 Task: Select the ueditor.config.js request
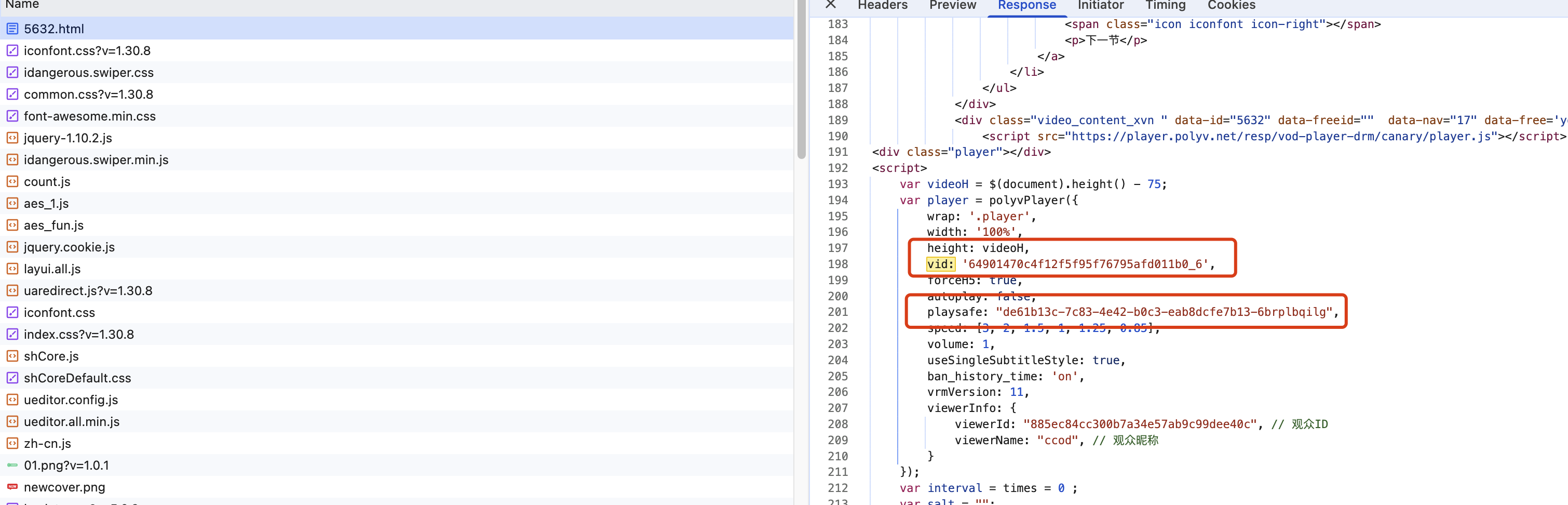(397, 400)
